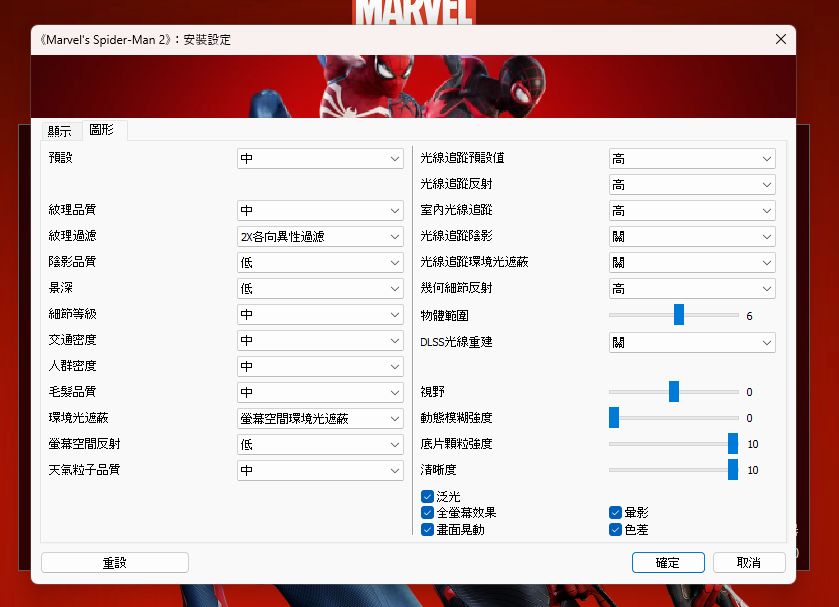Click the 光線追蹤預設值 label text
Viewport: 839px width, 607px height.
(x=462, y=157)
